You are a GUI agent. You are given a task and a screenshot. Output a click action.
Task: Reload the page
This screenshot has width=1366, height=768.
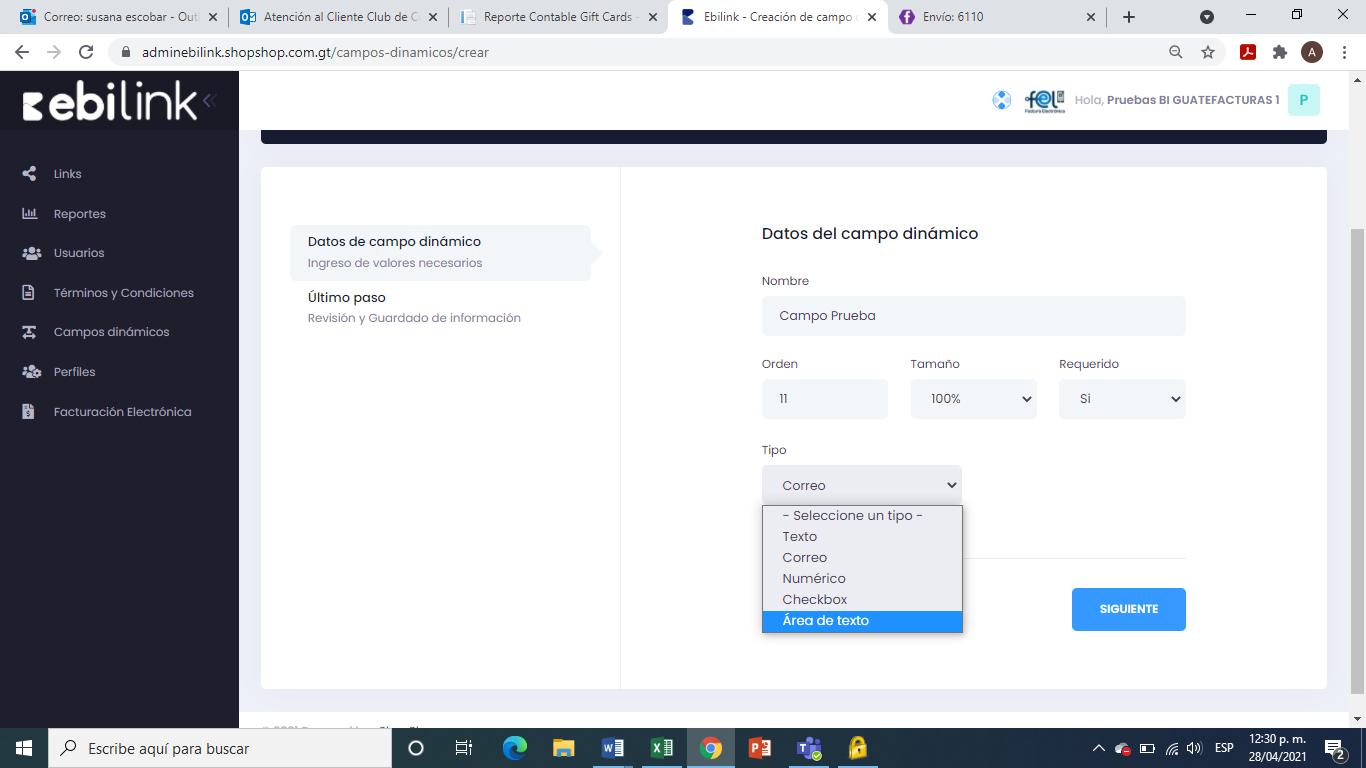pos(86,52)
